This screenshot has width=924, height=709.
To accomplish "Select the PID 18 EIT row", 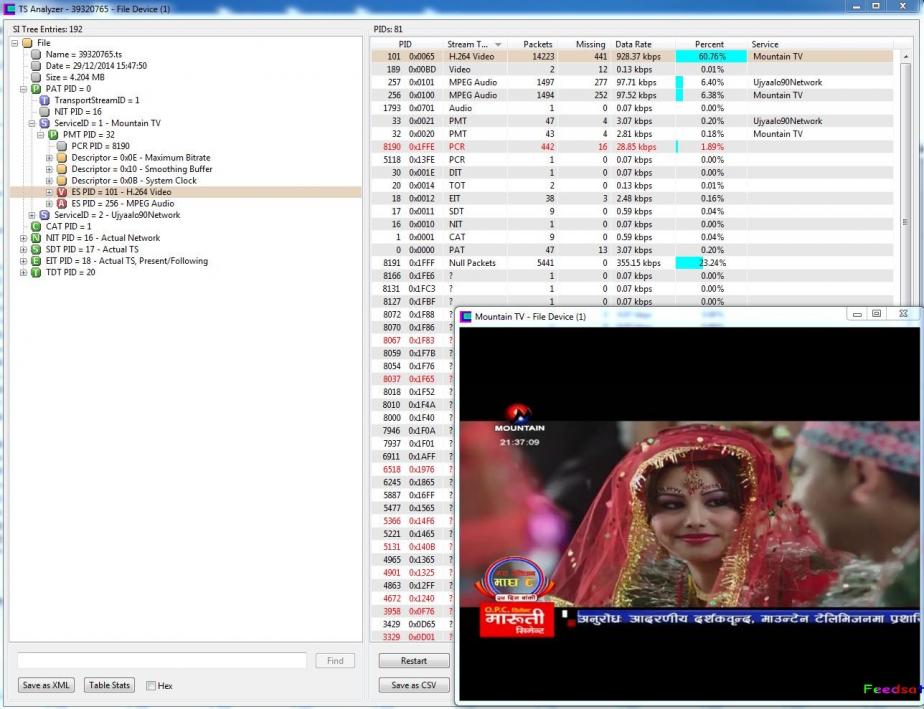I will (632, 199).
